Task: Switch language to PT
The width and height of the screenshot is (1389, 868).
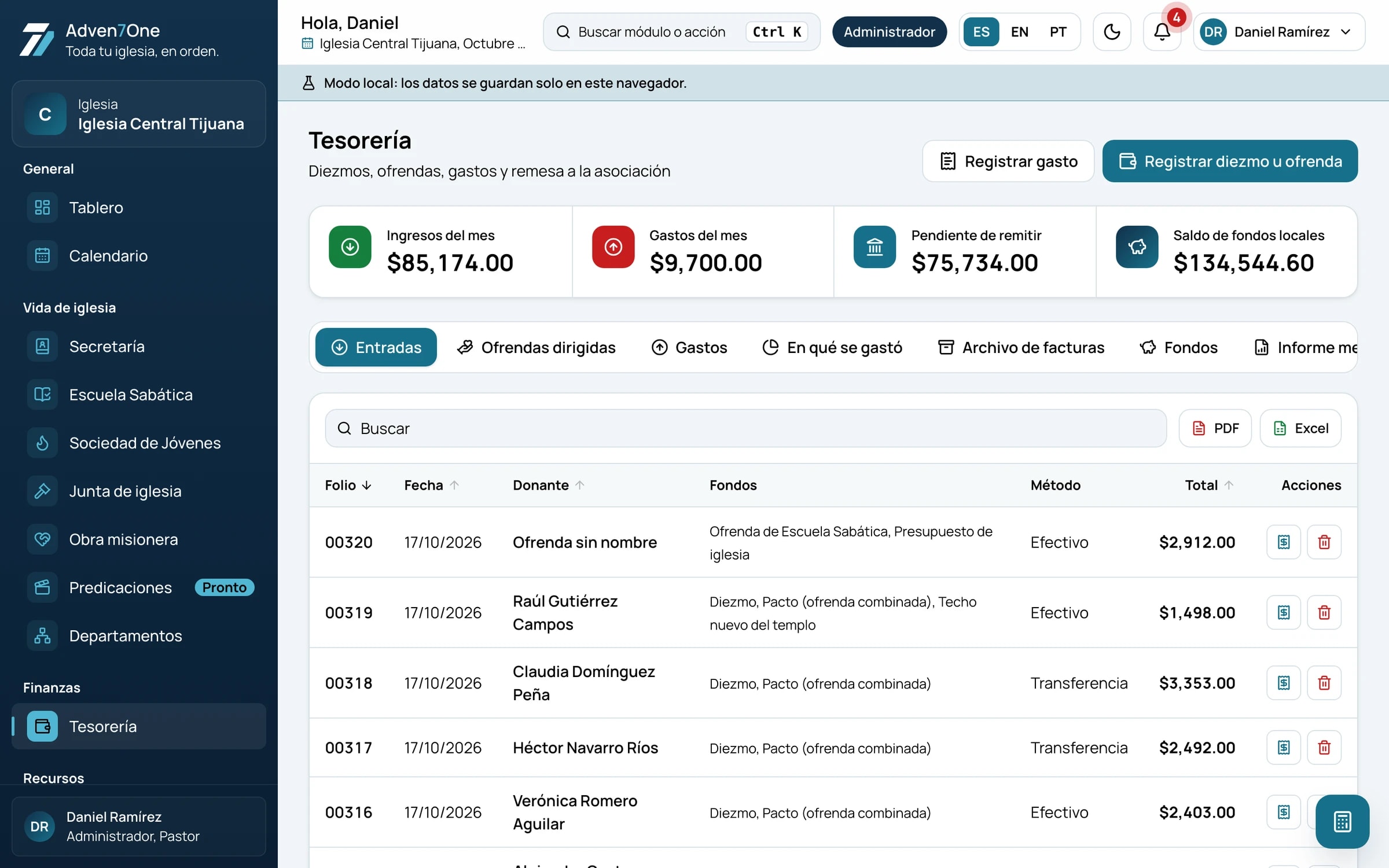Action: click(1058, 32)
